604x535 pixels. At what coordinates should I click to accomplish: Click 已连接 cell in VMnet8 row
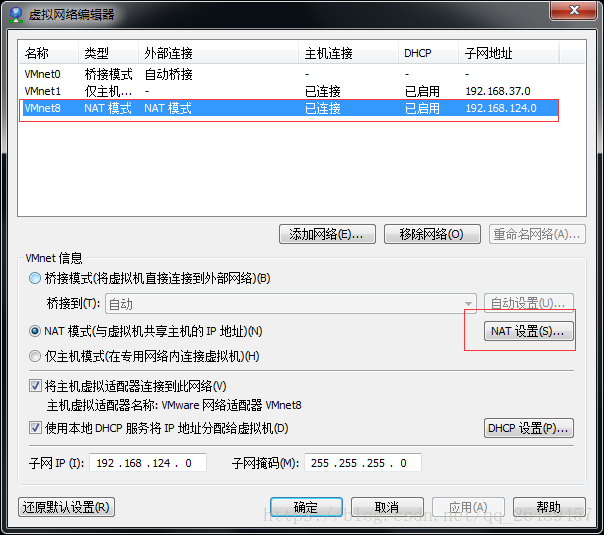(x=322, y=108)
